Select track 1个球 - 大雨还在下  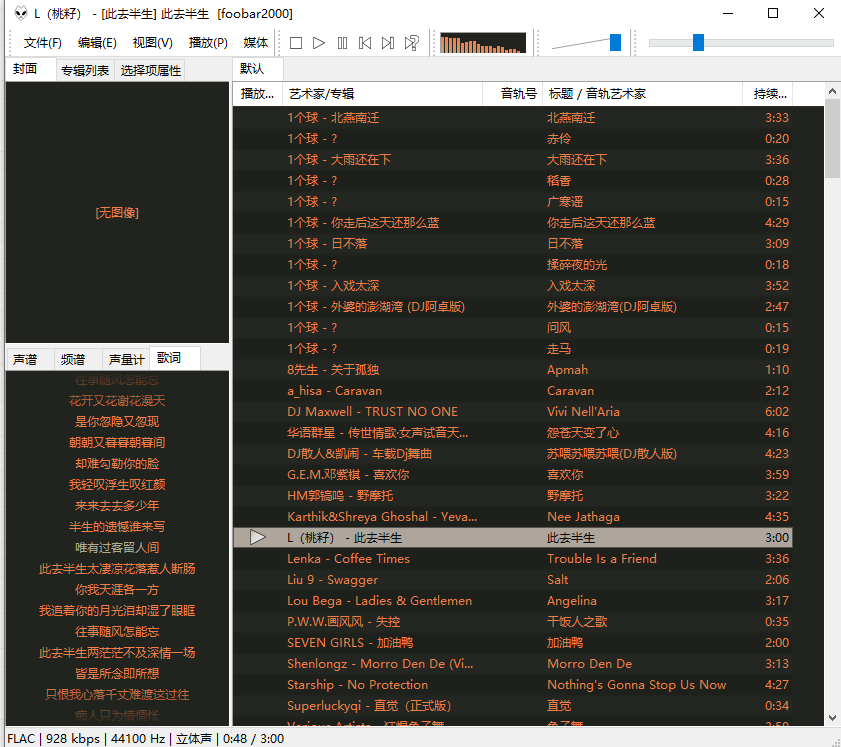click(513, 159)
